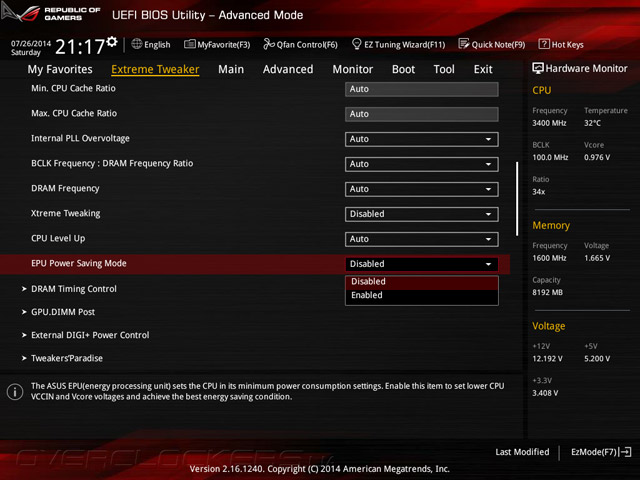Viewport: 640px width, 480px height.
Task: Open the DRAM Frequency dropdown
Action: click(x=422, y=189)
